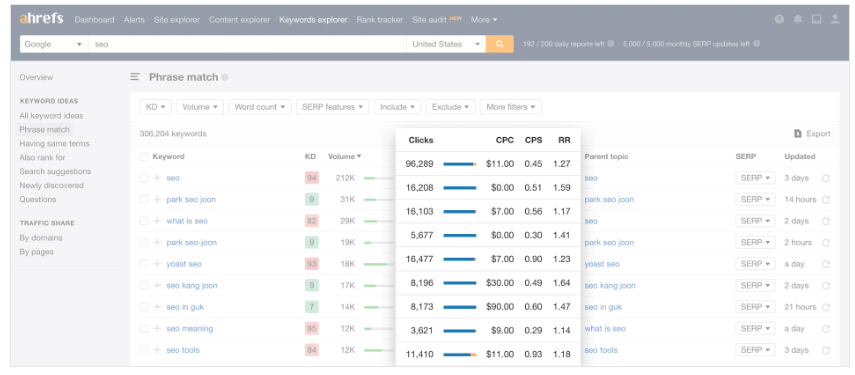Click info icon beside monthly SERP updates
Screen dimensions: 855x375
coord(757,44)
